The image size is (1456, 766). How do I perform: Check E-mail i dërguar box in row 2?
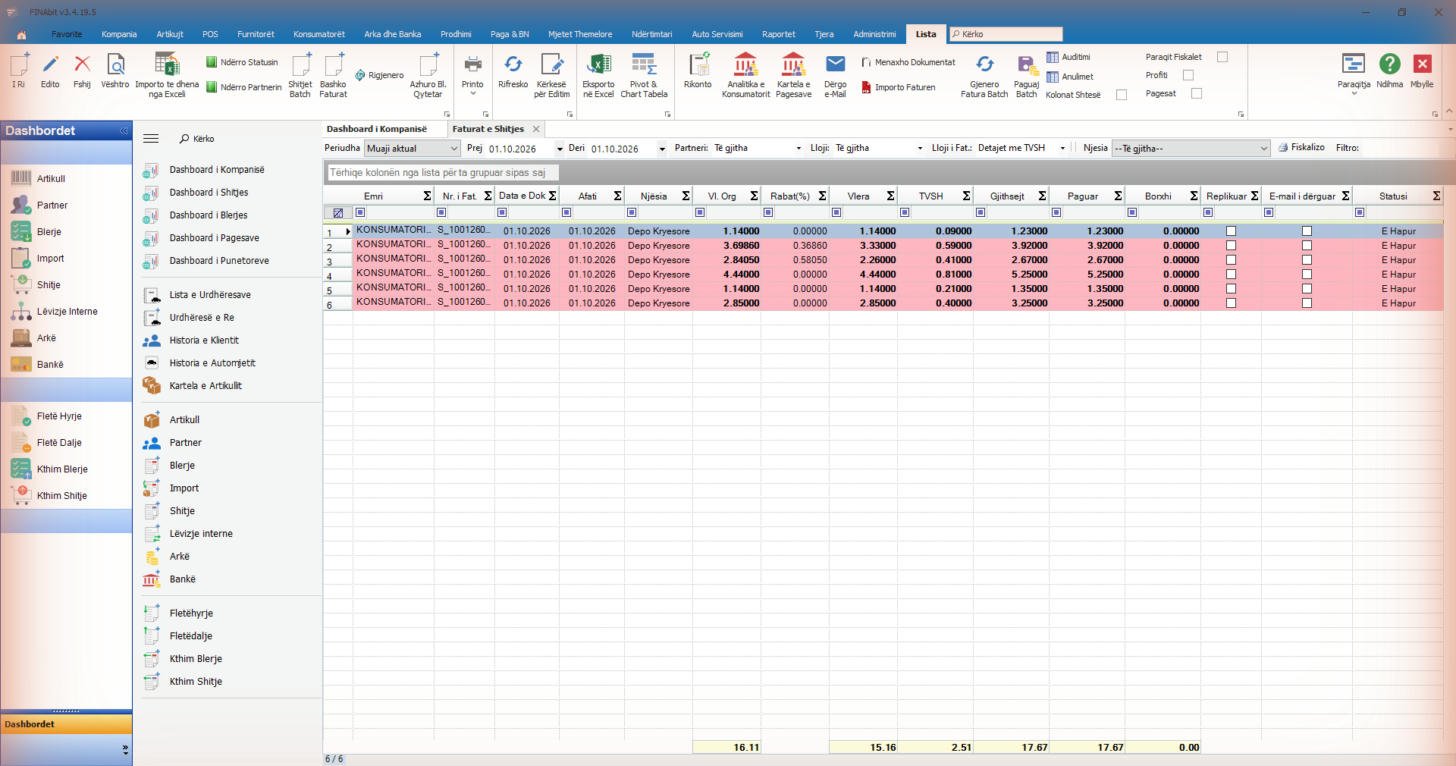(x=1307, y=246)
